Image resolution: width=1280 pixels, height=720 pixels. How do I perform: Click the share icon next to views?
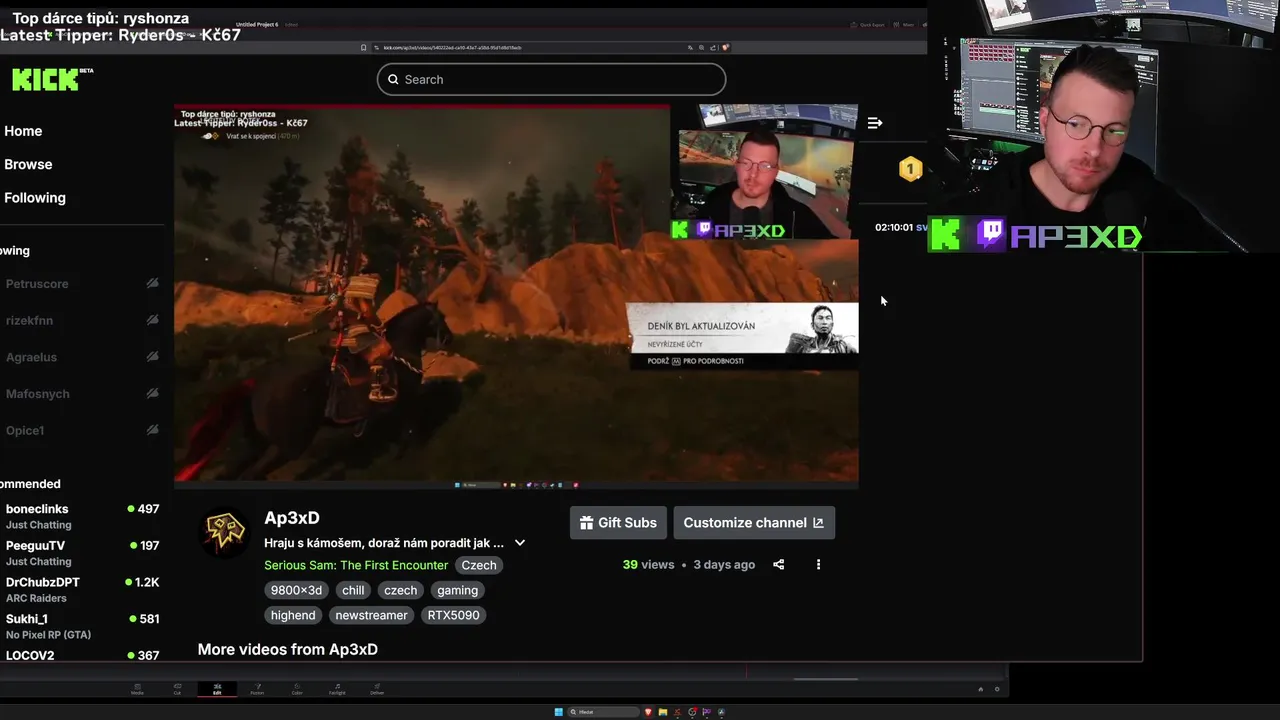(779, 565)
